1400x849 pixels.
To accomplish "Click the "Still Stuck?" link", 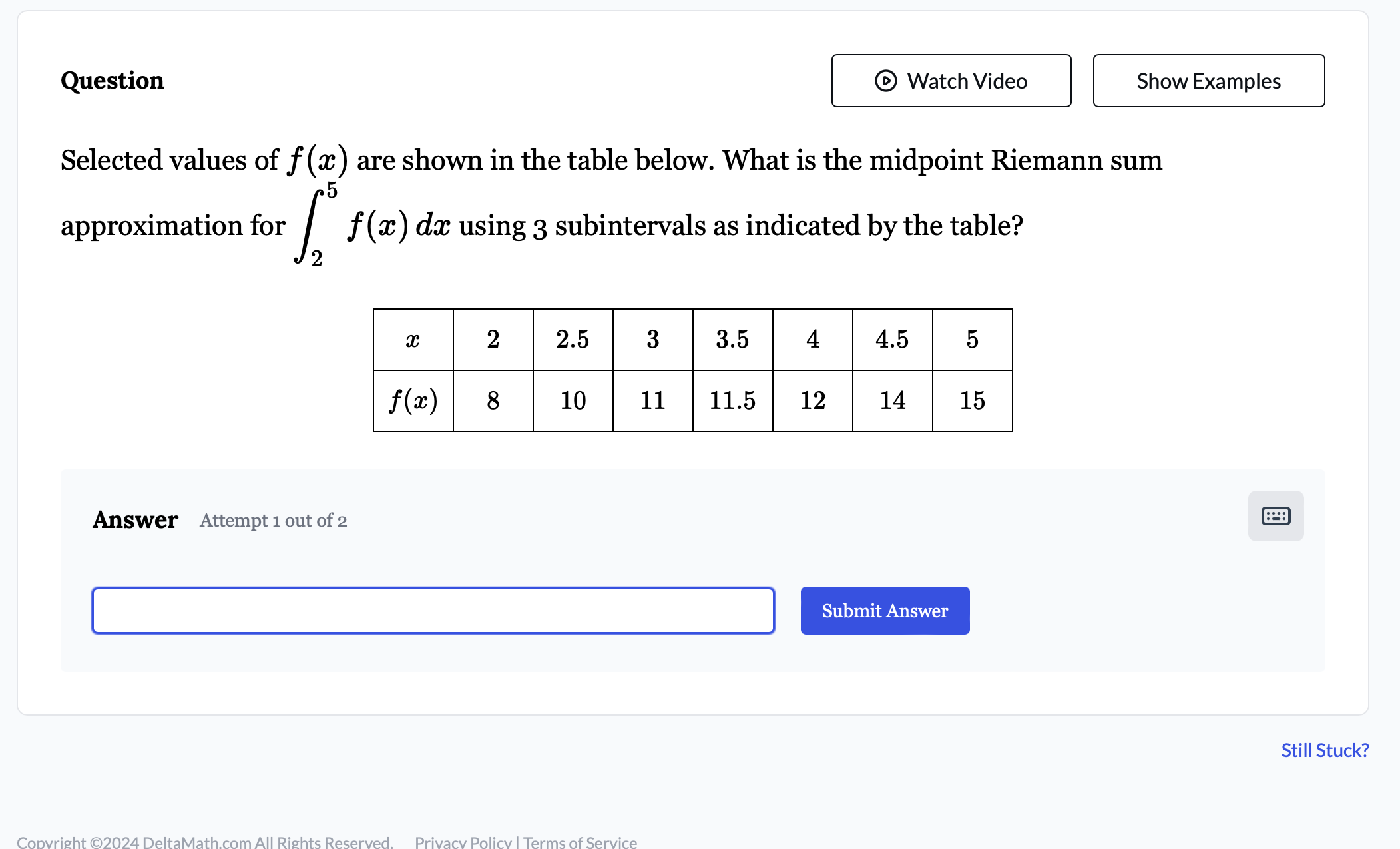I will click(x=1325, y=750).
